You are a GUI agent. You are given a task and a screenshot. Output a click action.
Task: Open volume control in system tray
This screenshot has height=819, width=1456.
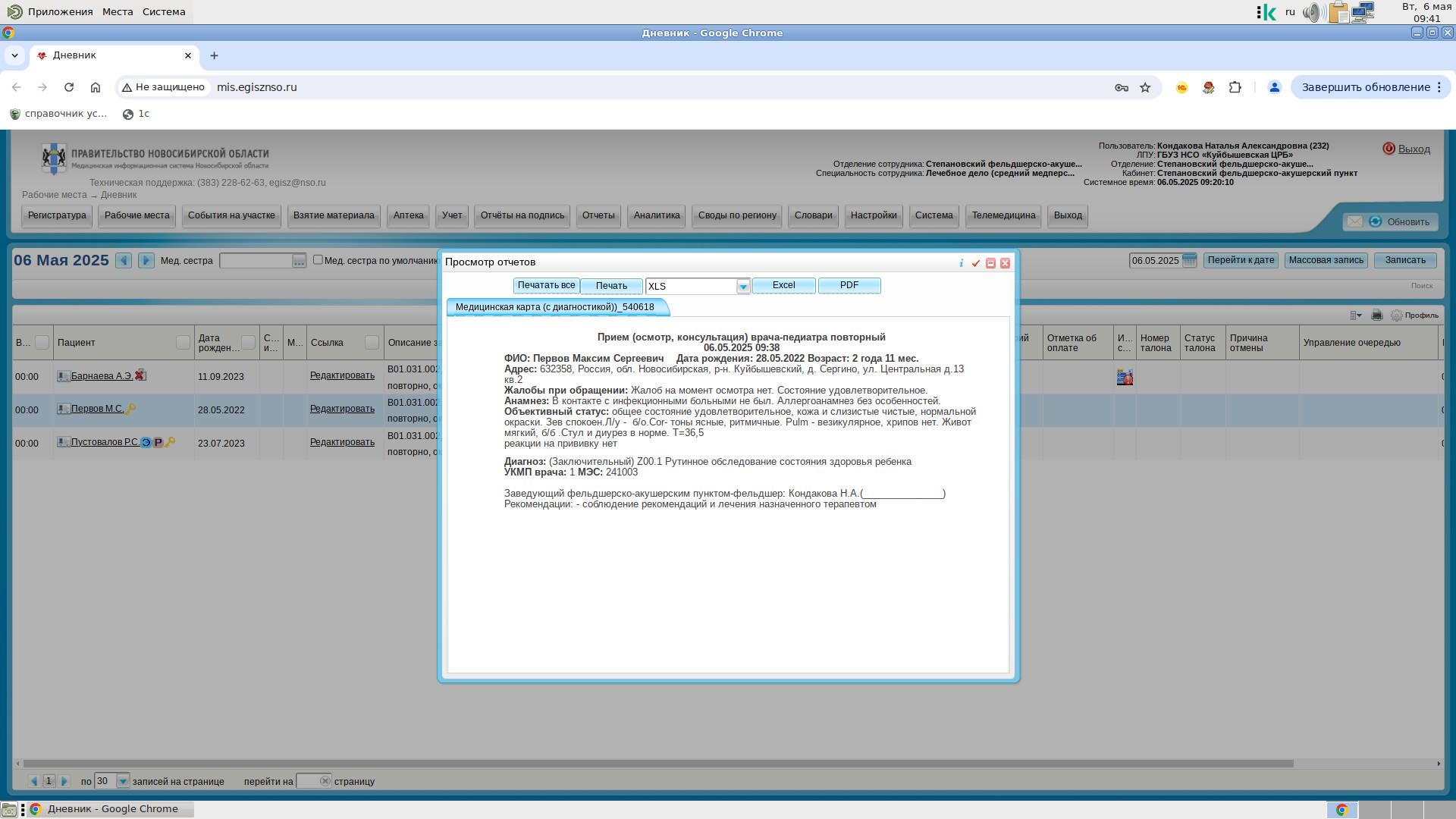(x=1313, y=12)
